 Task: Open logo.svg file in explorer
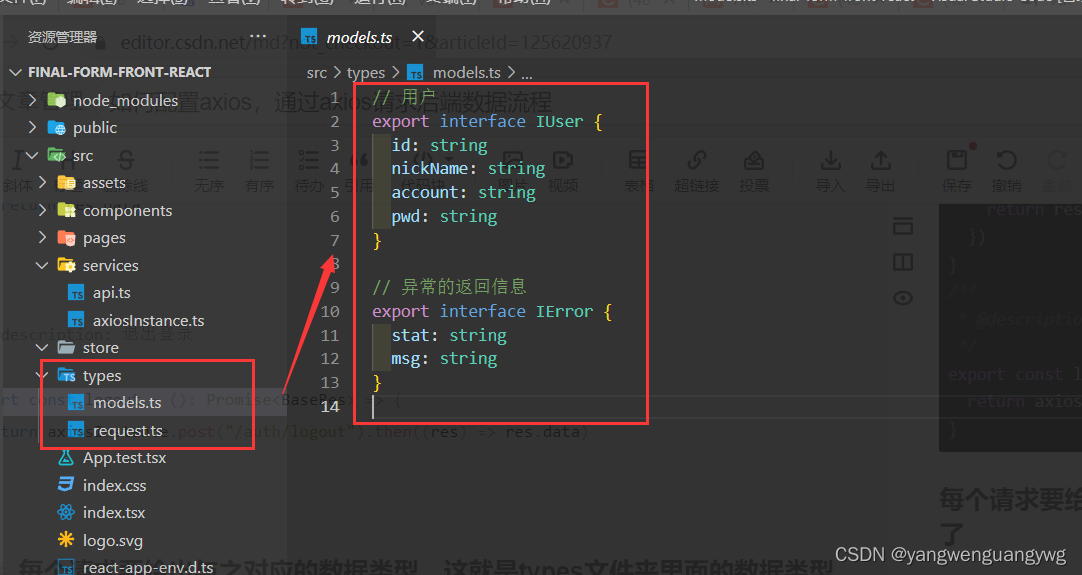coord(112,540)
